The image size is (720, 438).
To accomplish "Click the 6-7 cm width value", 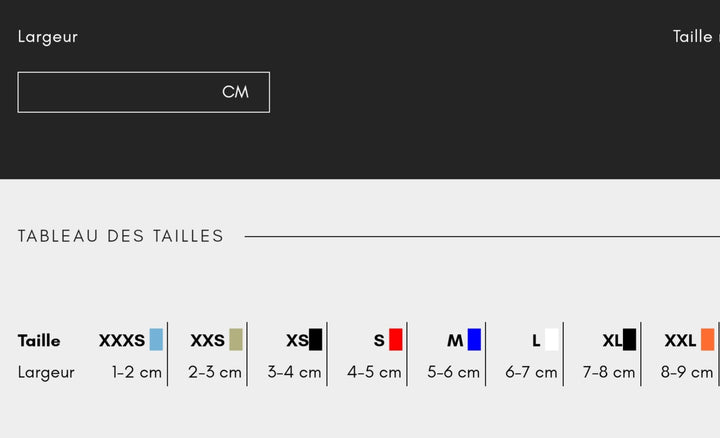I will click(531, 372).
